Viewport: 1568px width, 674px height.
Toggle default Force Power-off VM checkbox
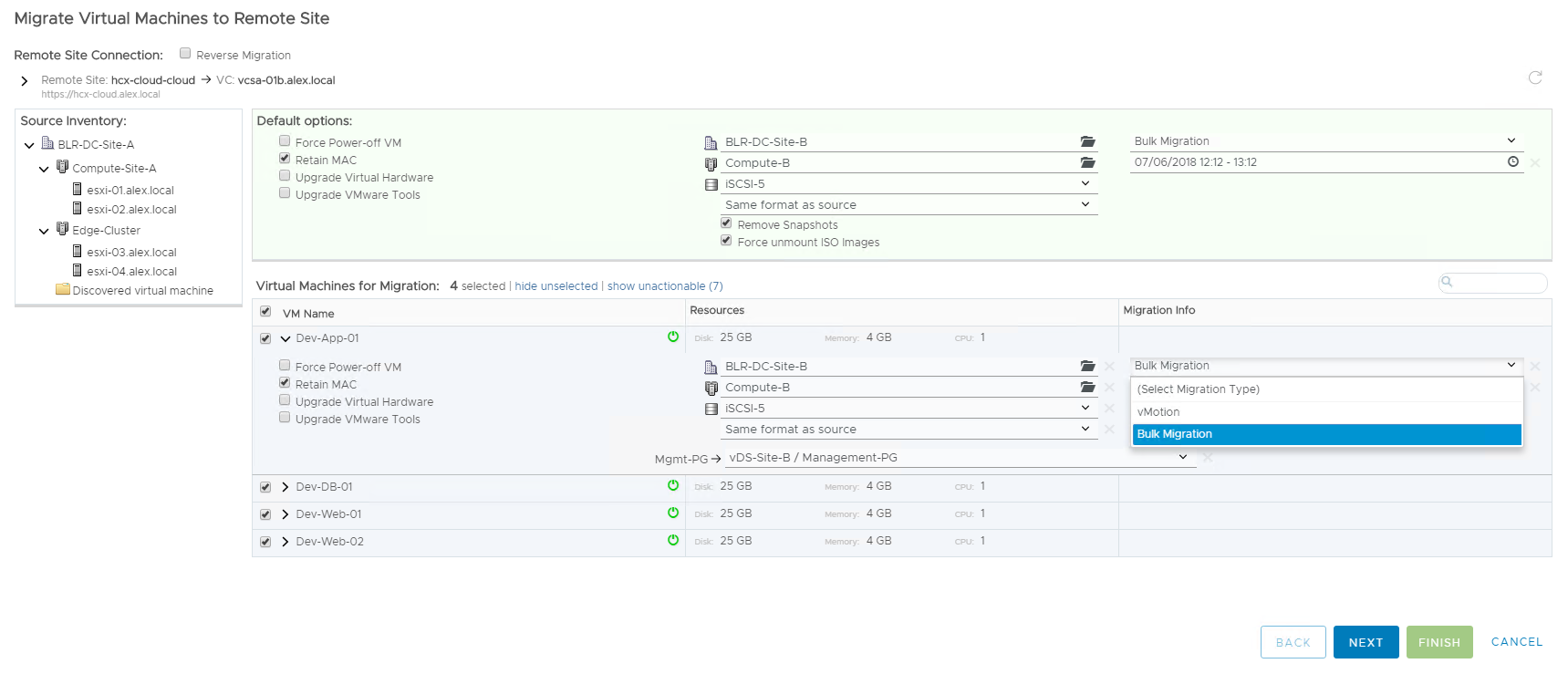[285, 141]
